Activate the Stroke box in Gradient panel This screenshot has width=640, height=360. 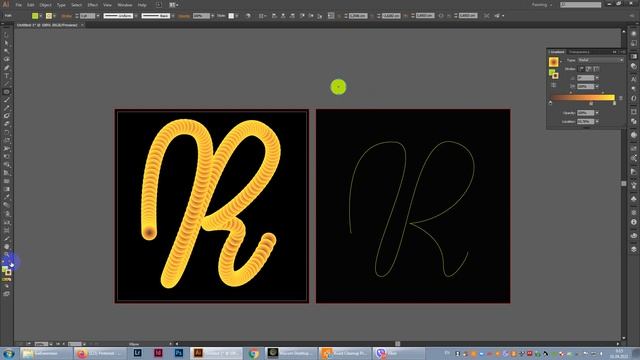(555, 76)
